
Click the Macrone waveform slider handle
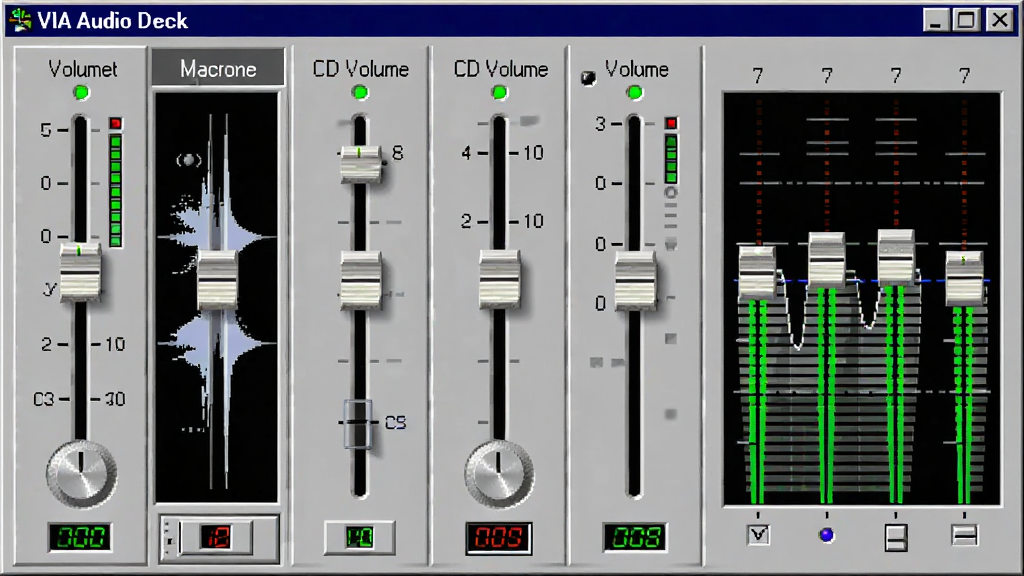[217, 280]
